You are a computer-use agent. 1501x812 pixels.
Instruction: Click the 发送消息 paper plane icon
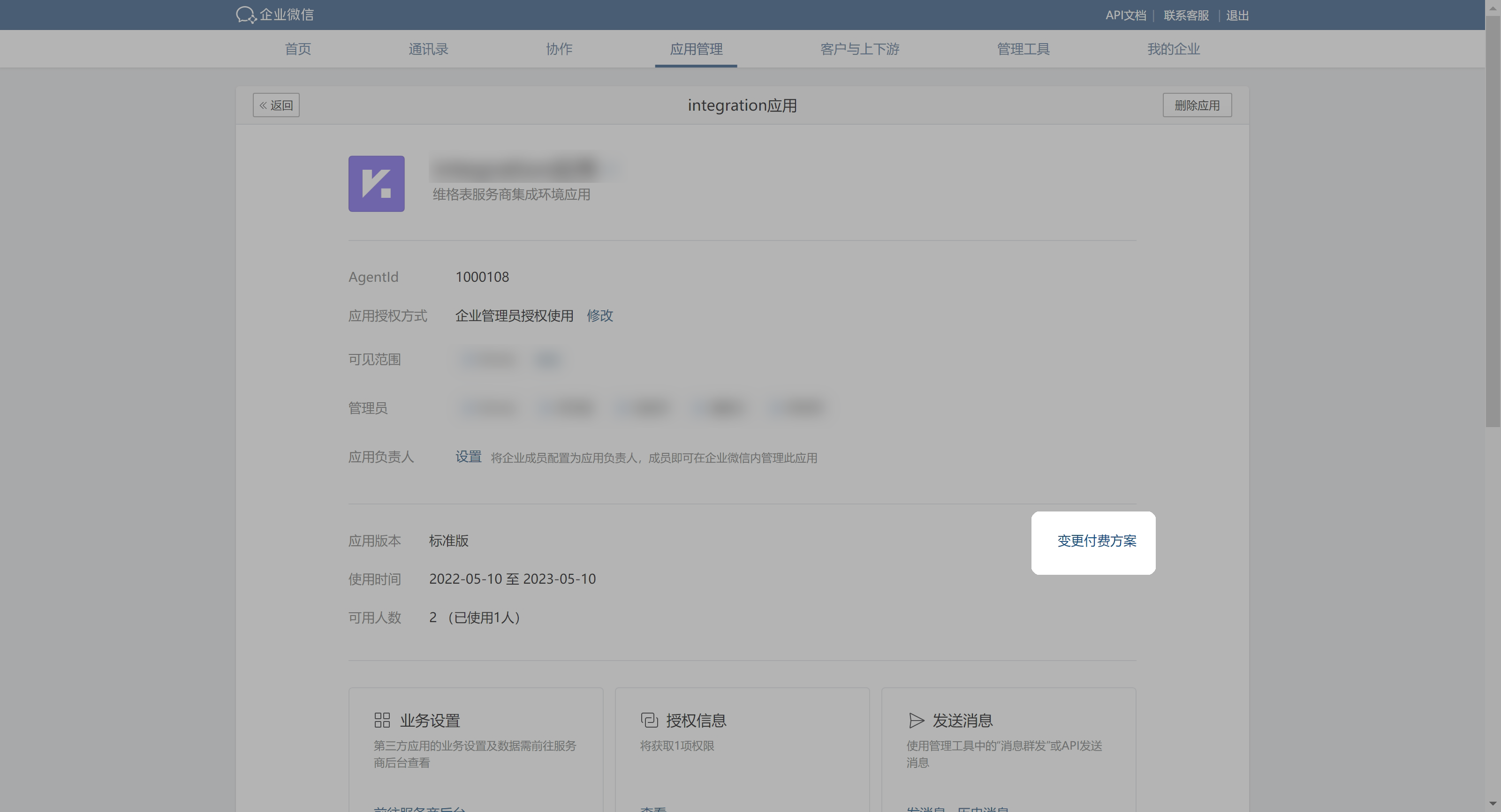click(x=916, y=720)
